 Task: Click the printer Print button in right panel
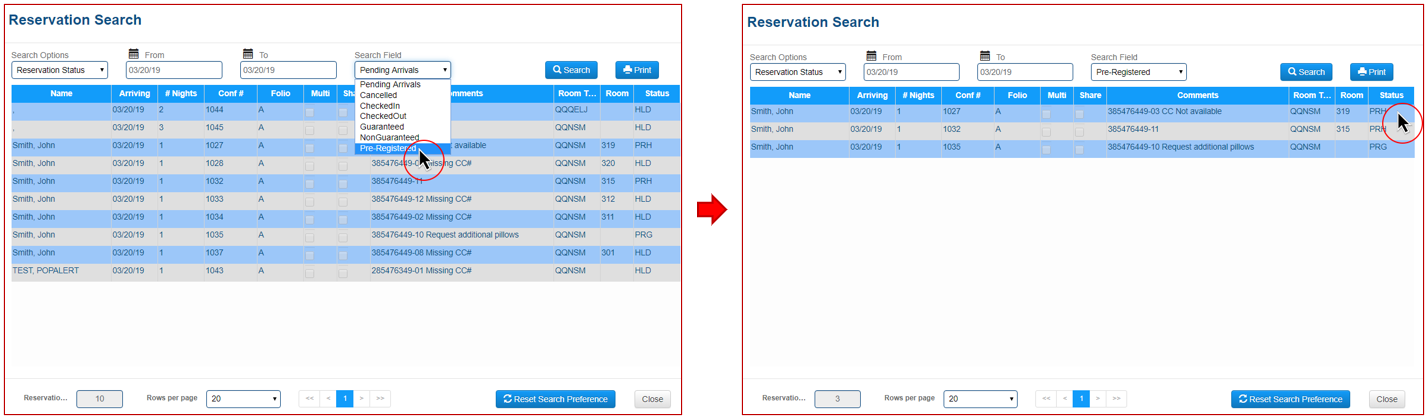coord(1371,72)
